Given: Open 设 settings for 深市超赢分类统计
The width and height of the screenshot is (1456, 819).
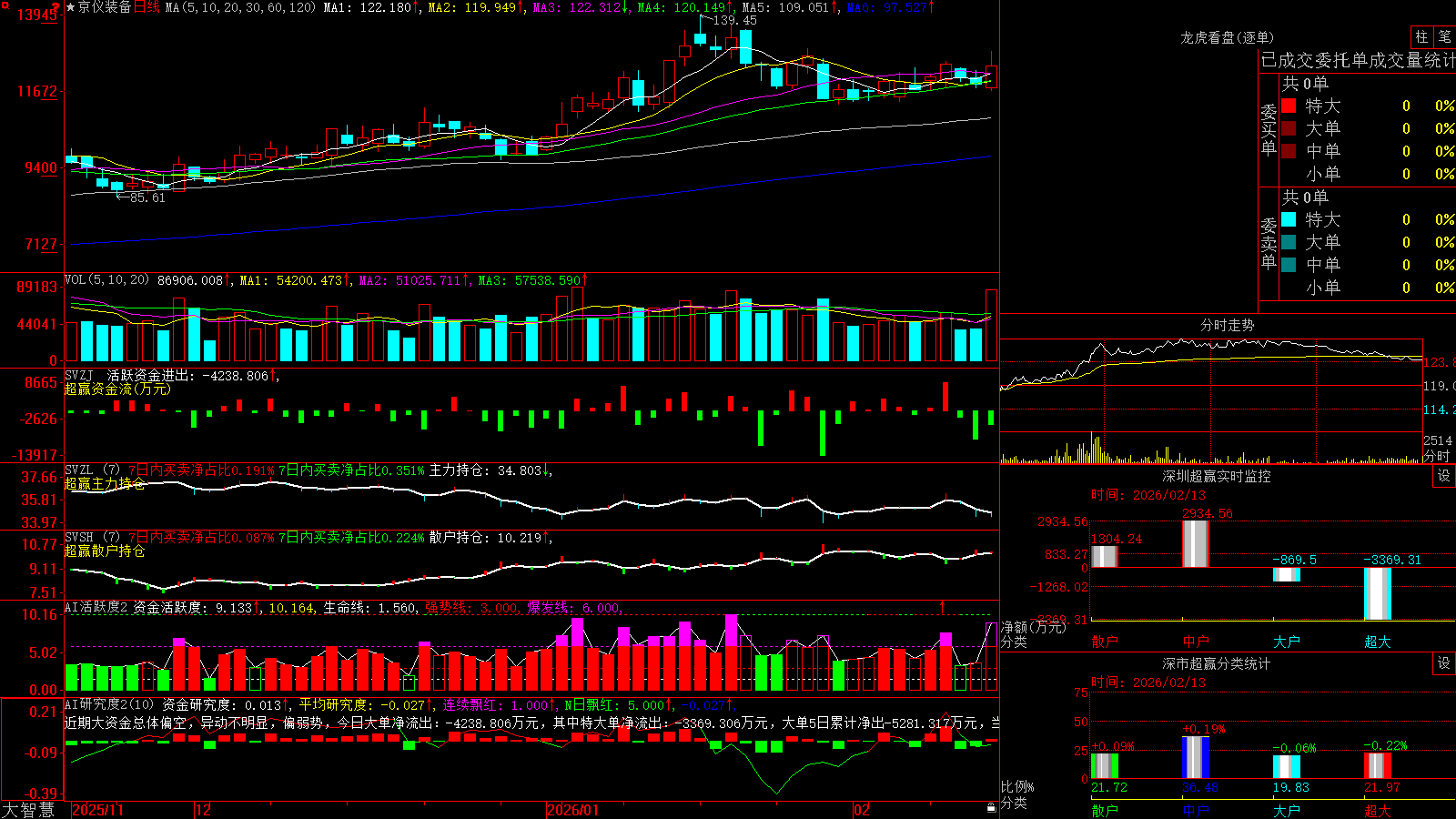Looking at the screenshot, I should pyautogui.click(x=1444, y=663).
